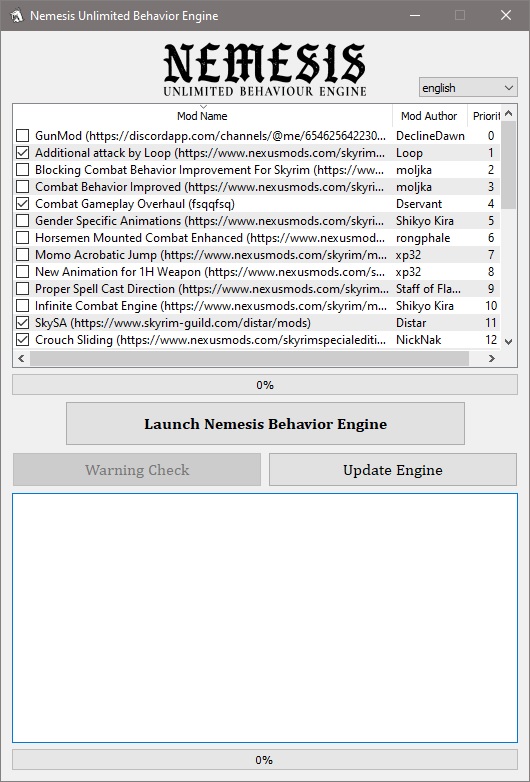The height and width of the screenshot is (782, 530).
Task: Select the Crouch Sliding mod row
Action: (257, 340)
